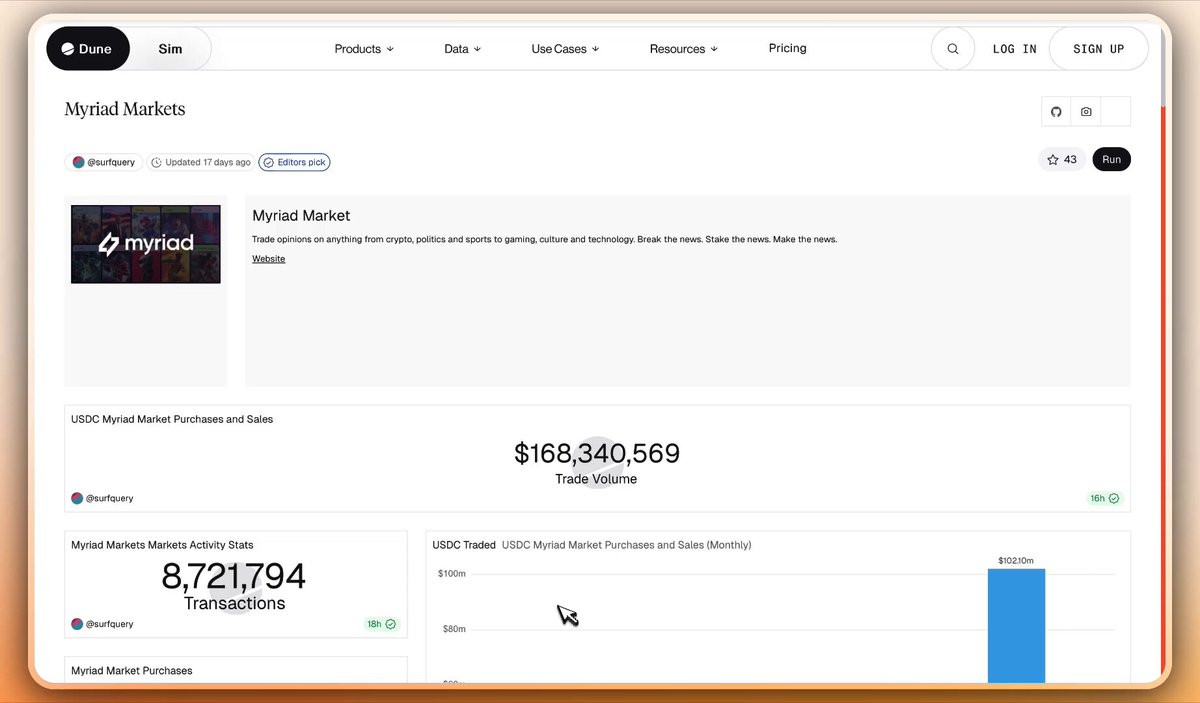Click the 18h refresh status badge
The height and width of the screenshot is (703, 1200).
point(381,624)
